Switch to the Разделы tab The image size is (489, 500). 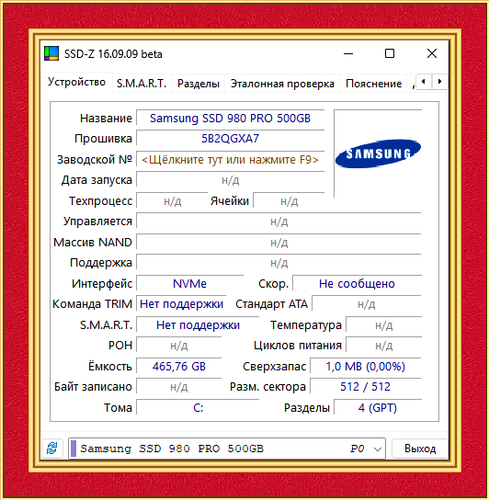198,83
